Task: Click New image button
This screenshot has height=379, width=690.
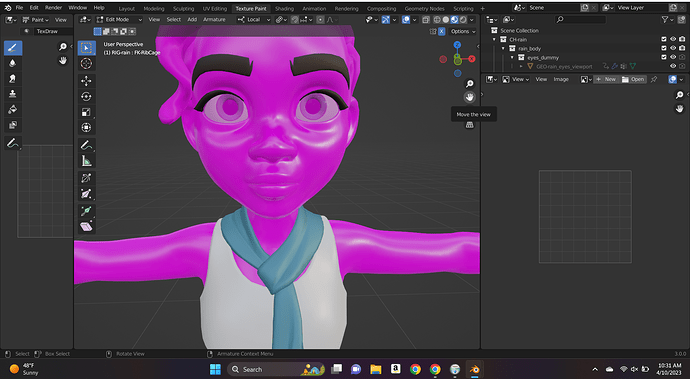Action: [x=606, y=79]
